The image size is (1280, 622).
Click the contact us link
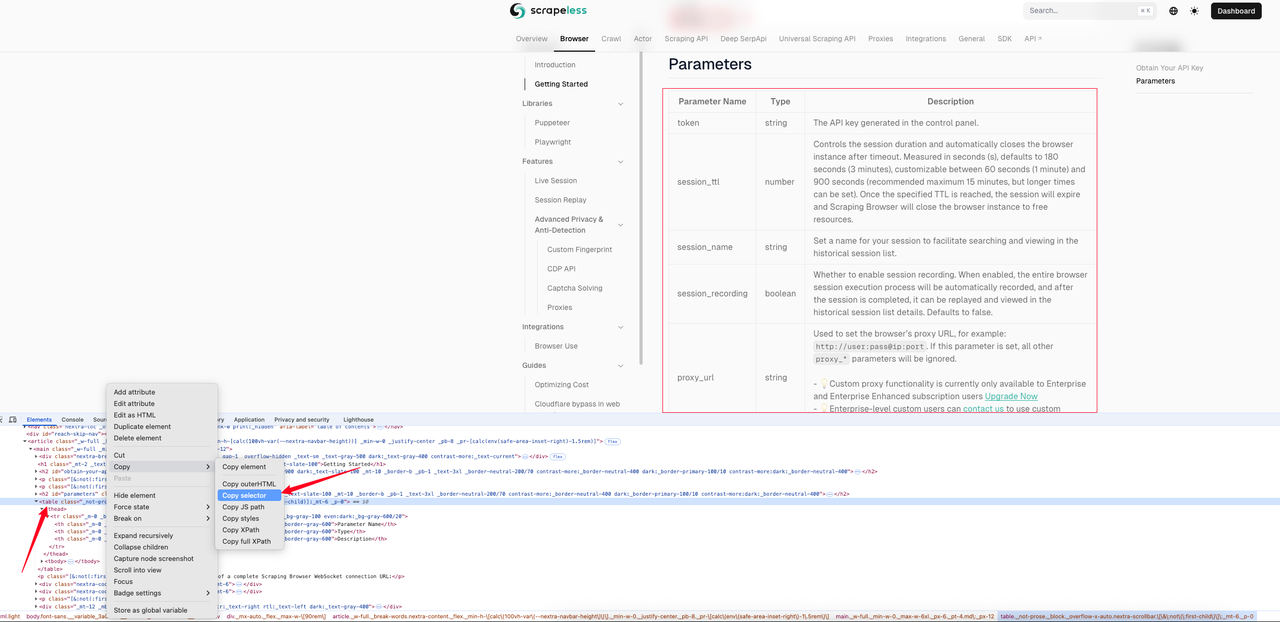[x=983, y=409]
